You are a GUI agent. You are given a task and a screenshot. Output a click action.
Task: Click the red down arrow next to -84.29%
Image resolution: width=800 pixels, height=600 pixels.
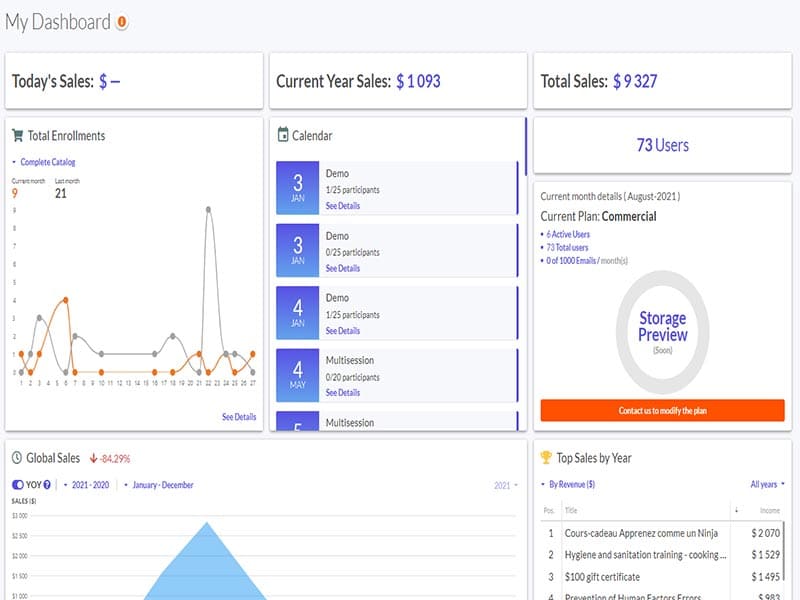point(93,459)
